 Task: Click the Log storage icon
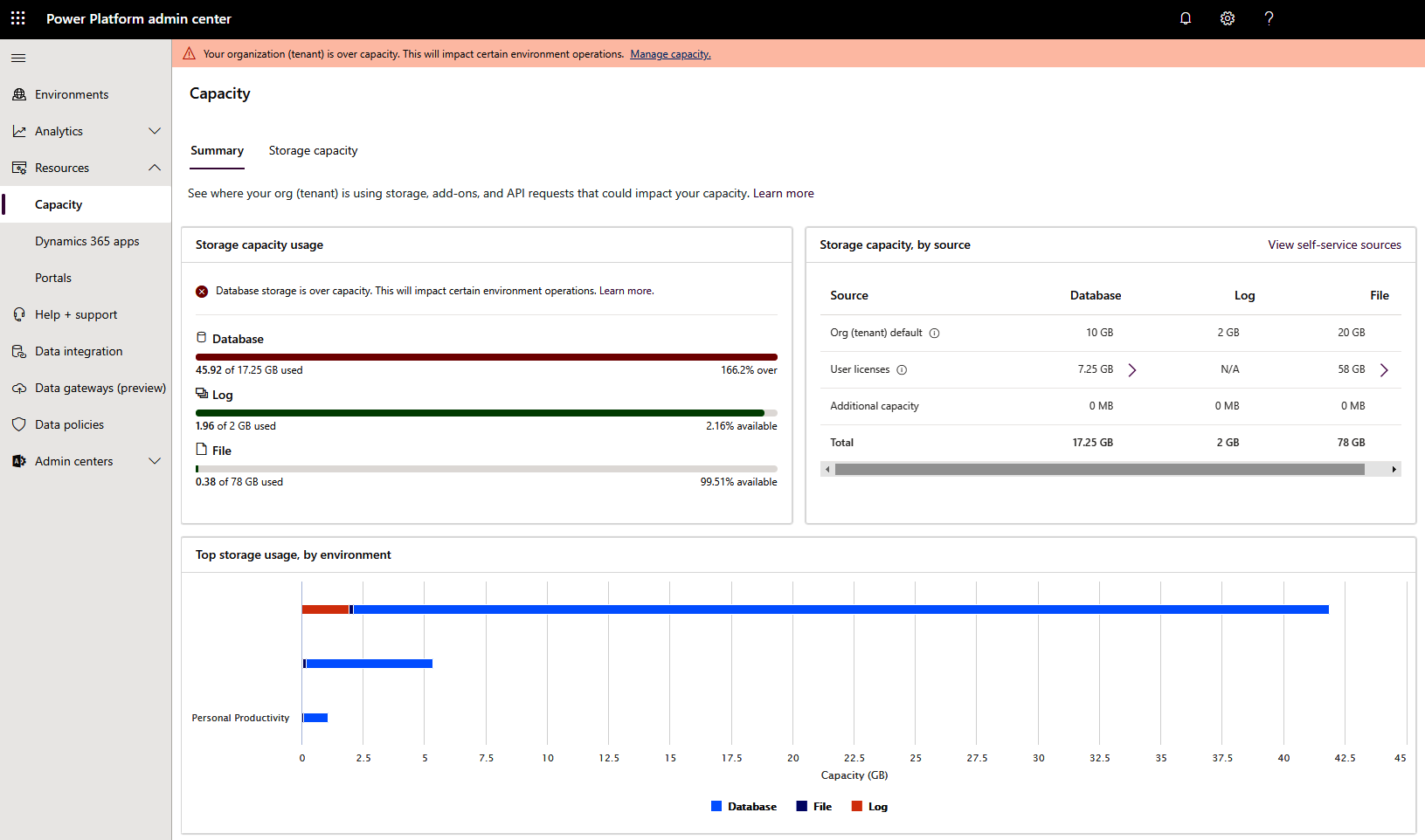click(202, 393)
